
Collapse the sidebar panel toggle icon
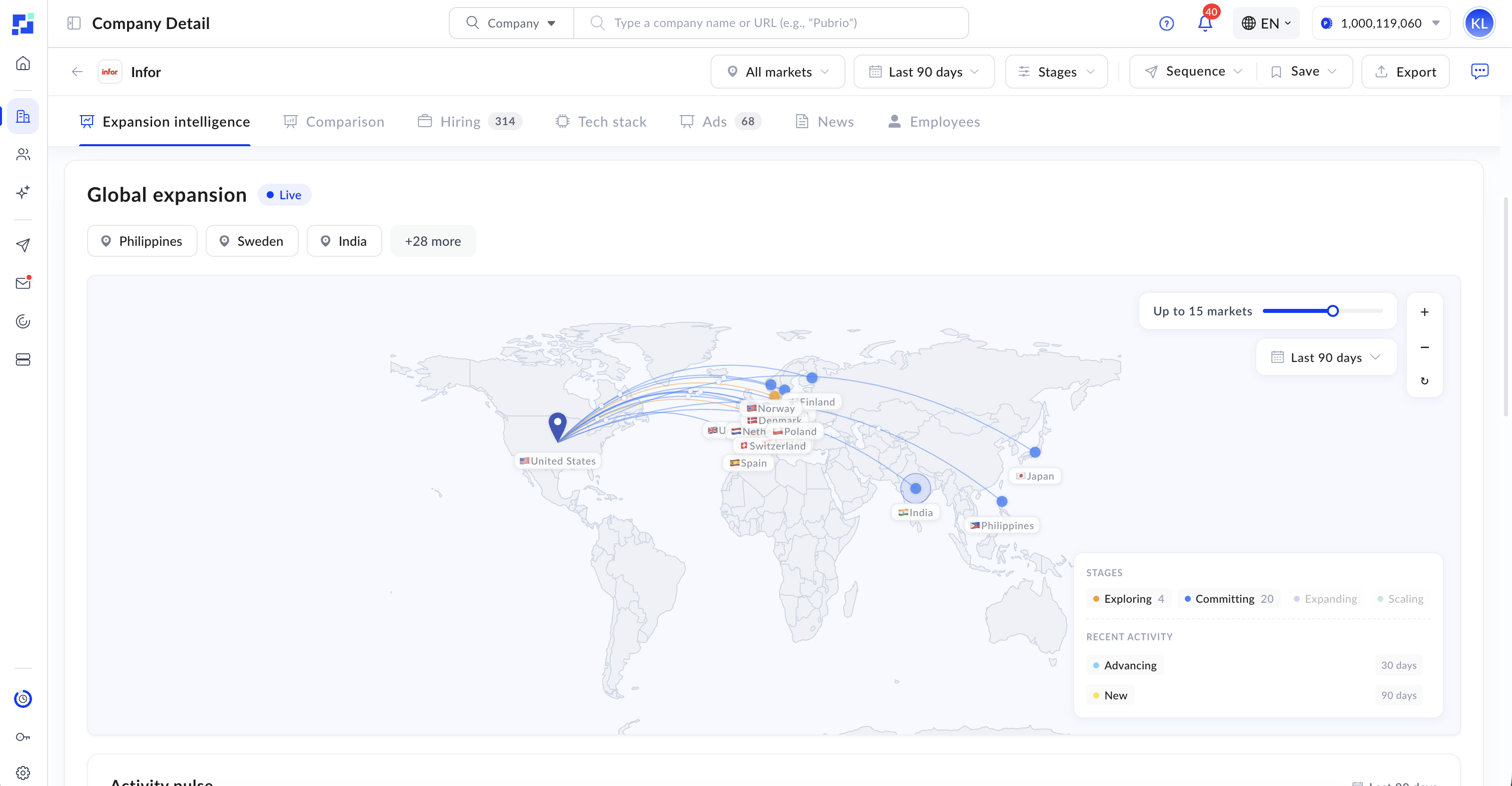click(x=74, y=23)
